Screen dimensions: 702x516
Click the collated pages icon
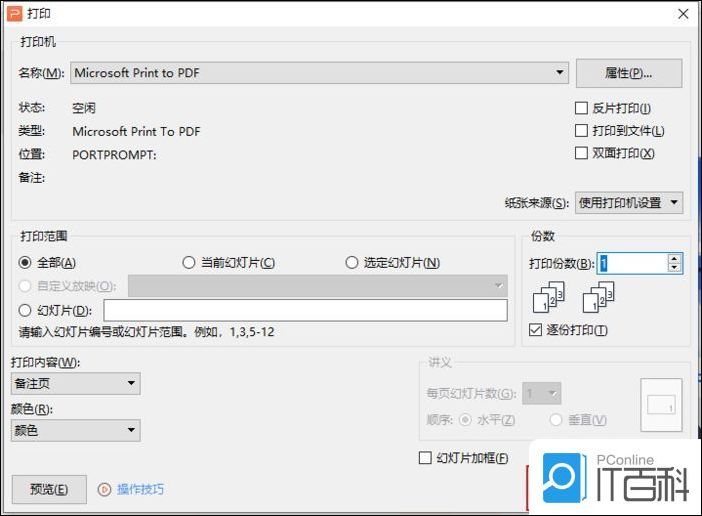click(x=549, y=297)
